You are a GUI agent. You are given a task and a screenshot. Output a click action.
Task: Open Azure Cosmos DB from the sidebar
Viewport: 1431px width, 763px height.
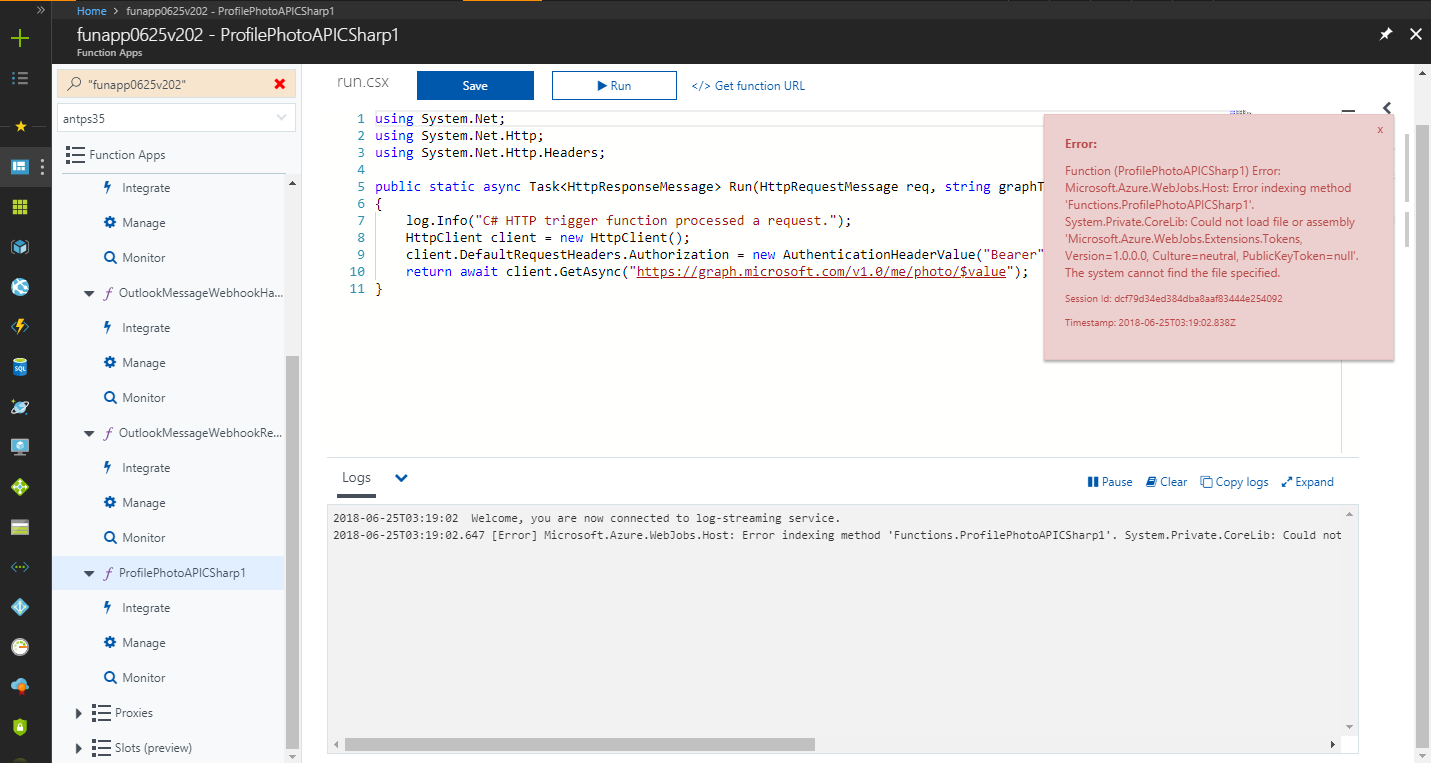tap(20, 406)
